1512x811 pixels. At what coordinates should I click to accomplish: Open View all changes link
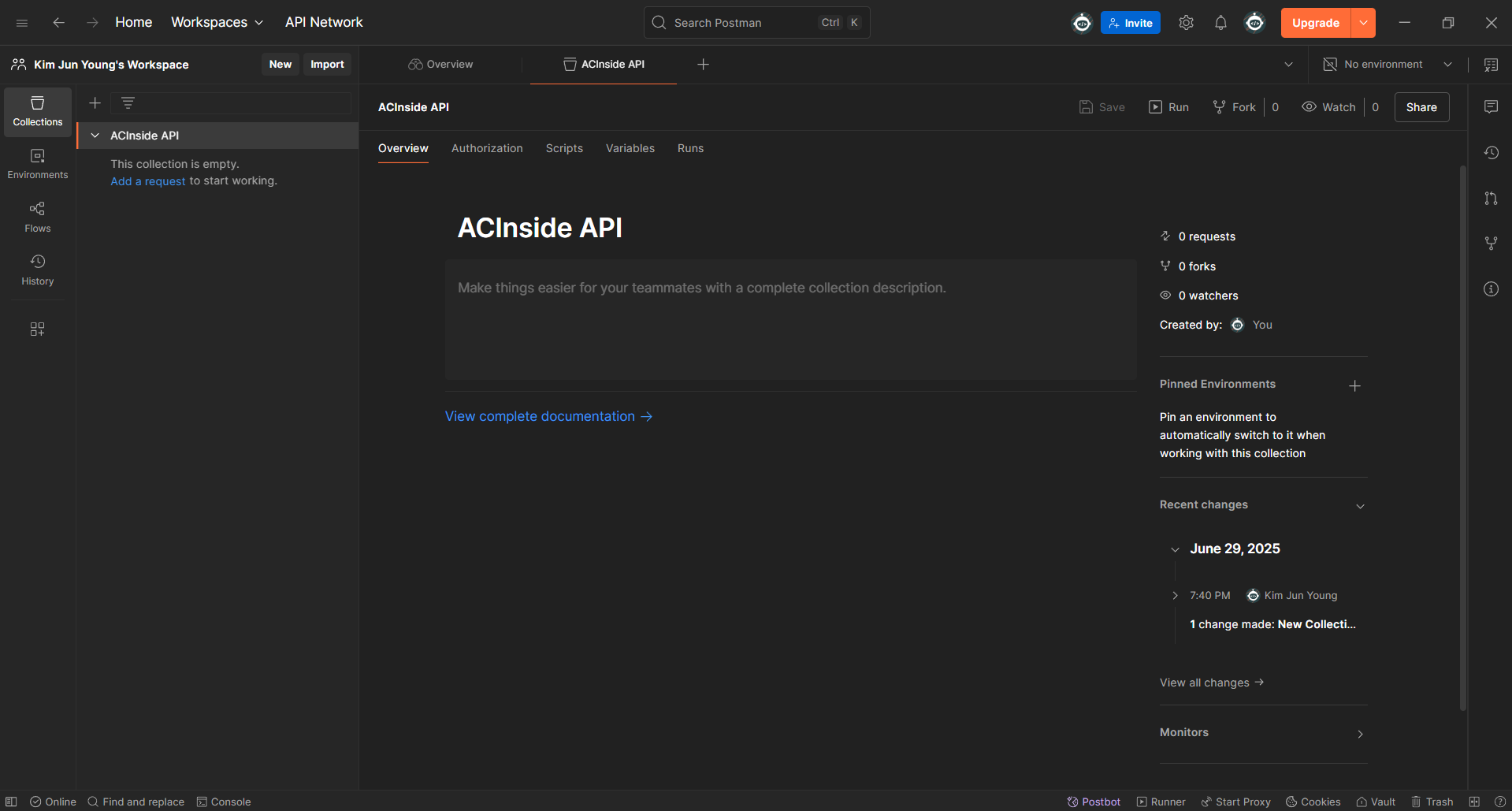pyautogui.click(x=1212, y=683)
